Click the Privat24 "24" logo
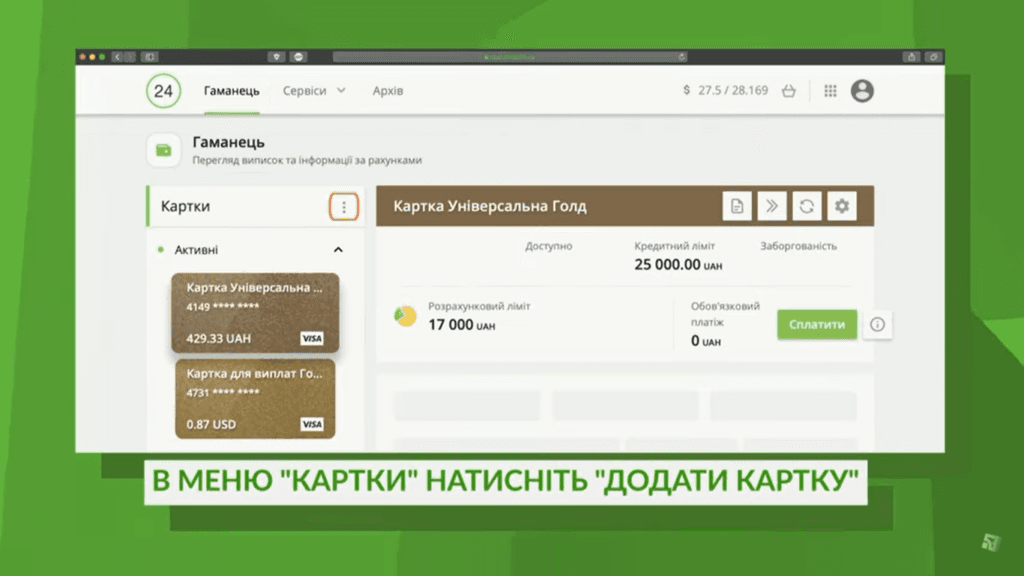Viewport: 1024px width, 576px height. coord(163,91)
